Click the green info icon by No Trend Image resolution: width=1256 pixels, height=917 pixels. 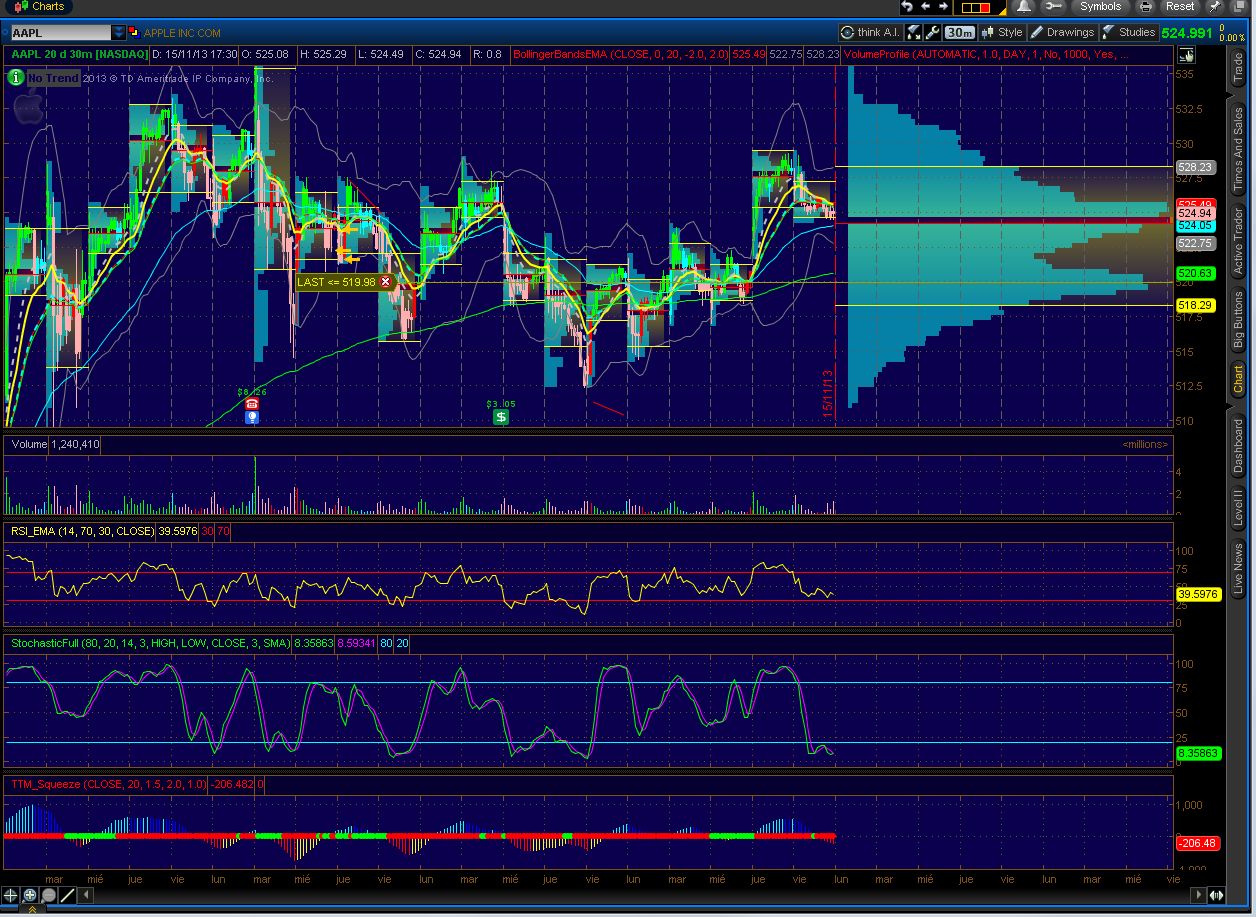click(17, 77)
